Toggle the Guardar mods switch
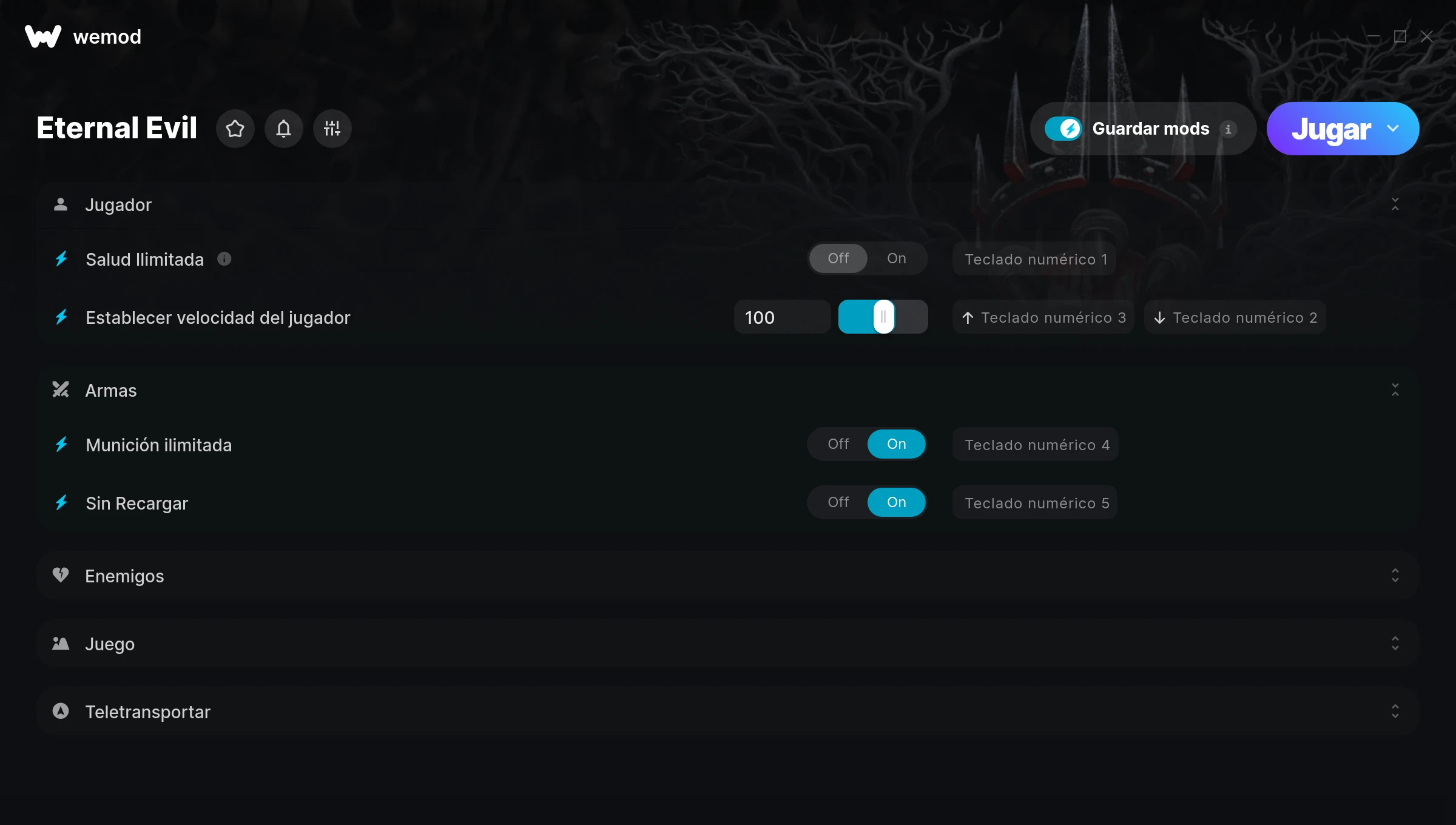The width and height of the screenshot is (1456, 825). [1063, 129]
